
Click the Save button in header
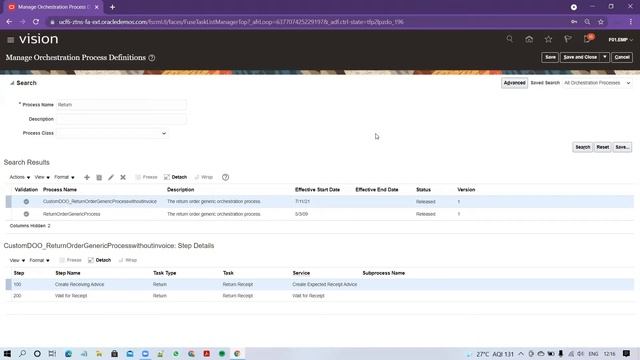[x=550, y=58]
